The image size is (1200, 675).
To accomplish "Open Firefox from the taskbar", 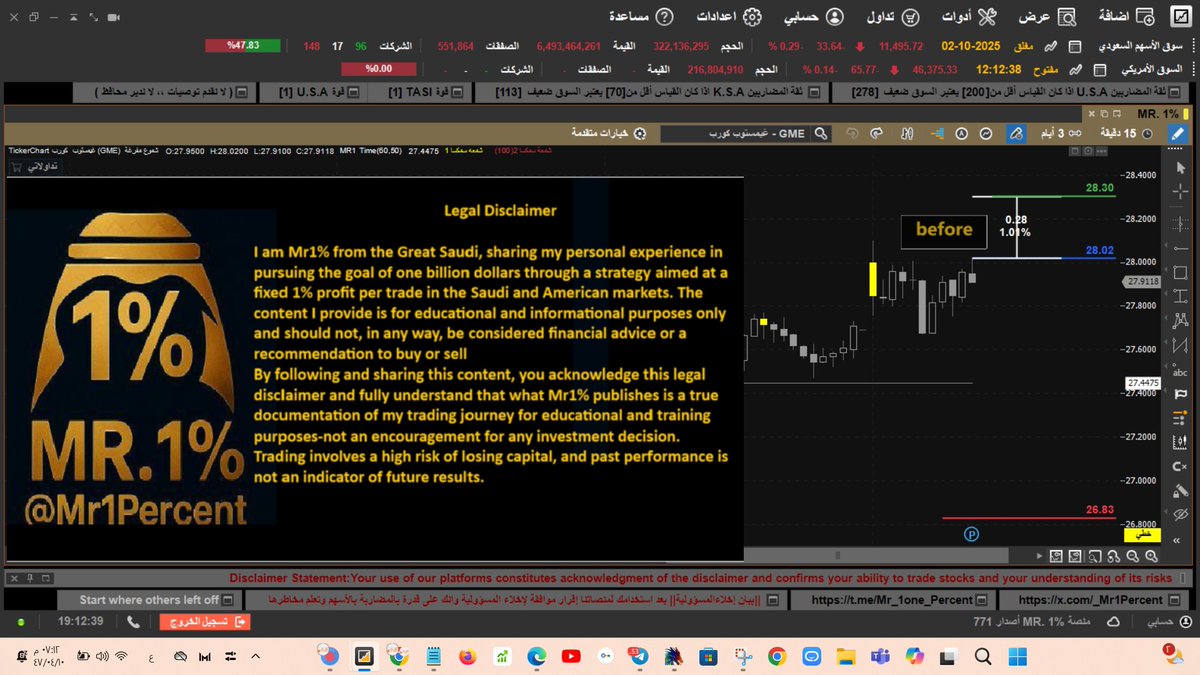I will pos(466,657).
